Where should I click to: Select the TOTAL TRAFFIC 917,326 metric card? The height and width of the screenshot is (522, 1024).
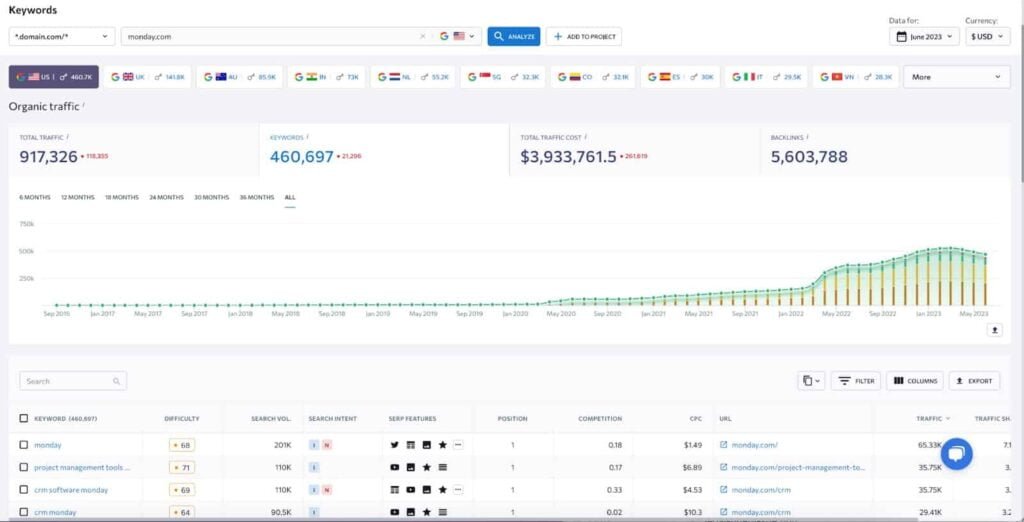click(x=134, y=150)
